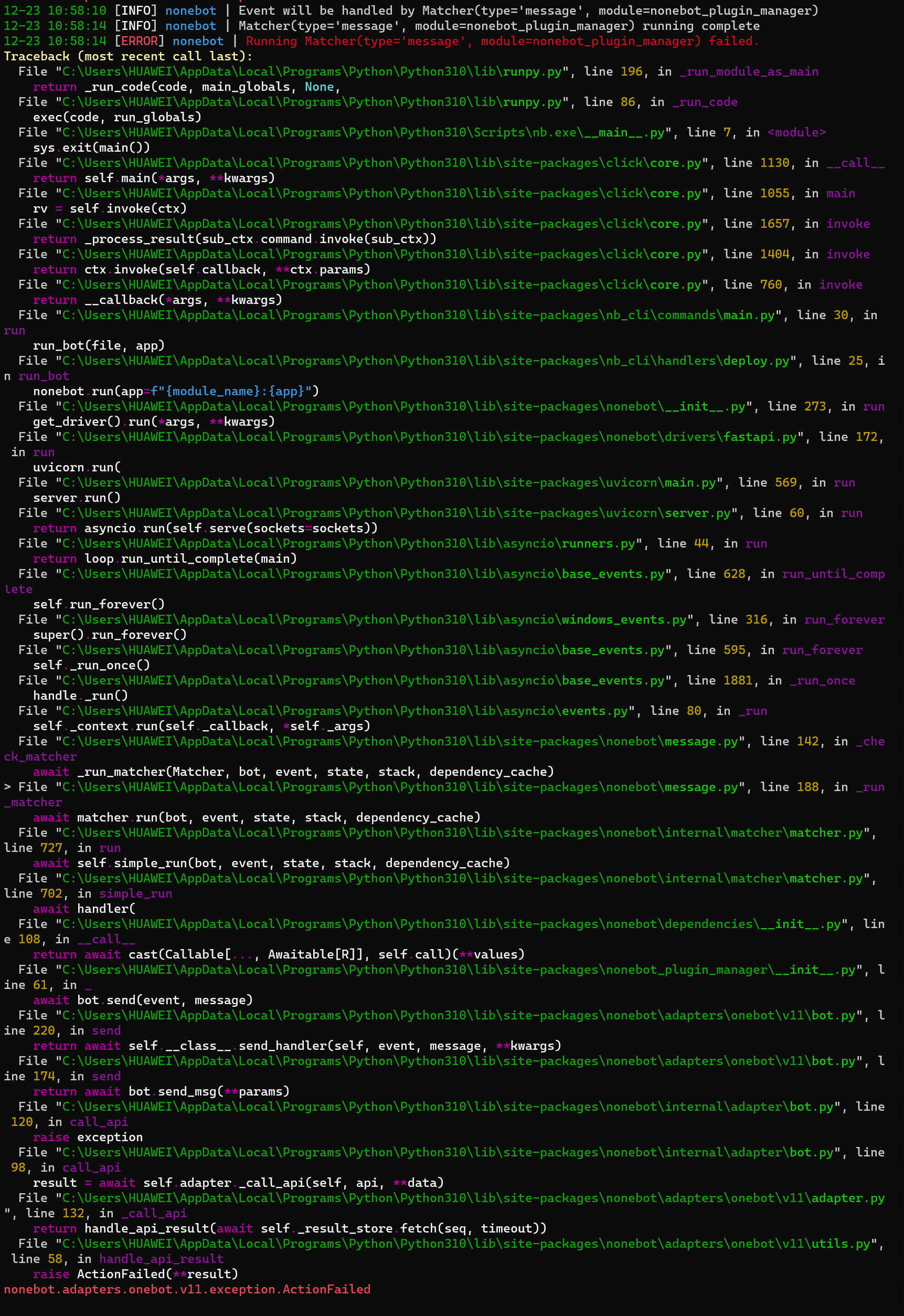Click the 'runners.py' file name
This screenshot has height=1316, width=904.
pyautogui.click(x=598, y=543)
